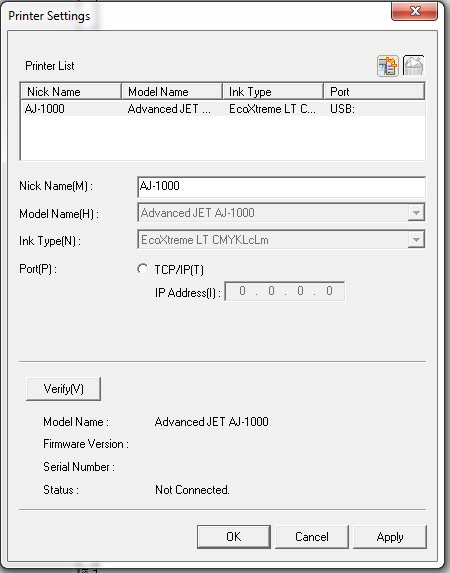Image resolution: width=450 pixels, height=573 pixels.
Task: Expand the Ink Type dropdown arrow
Action: point(416,240)
